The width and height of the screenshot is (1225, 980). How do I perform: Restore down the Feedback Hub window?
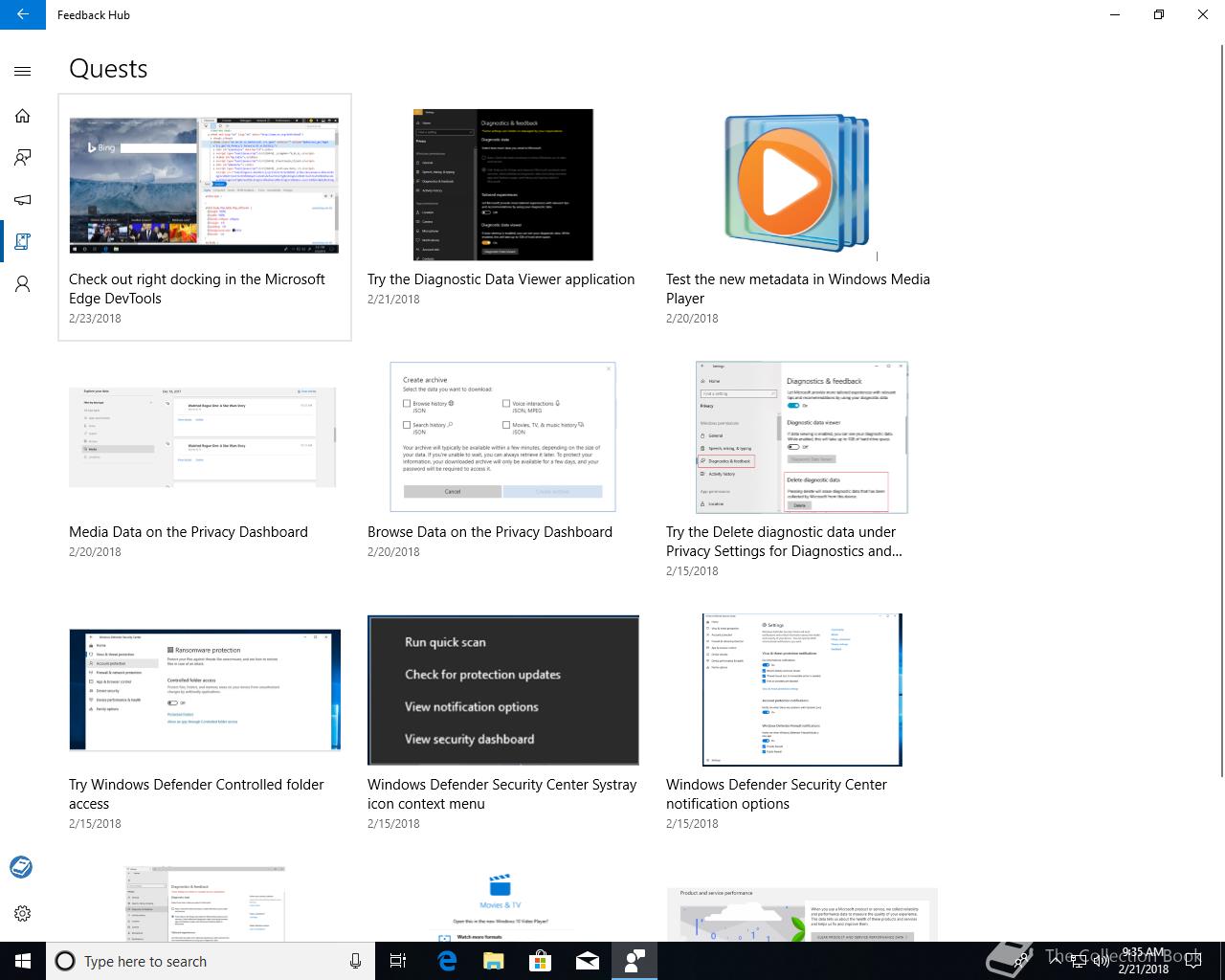click(1159, 14)
